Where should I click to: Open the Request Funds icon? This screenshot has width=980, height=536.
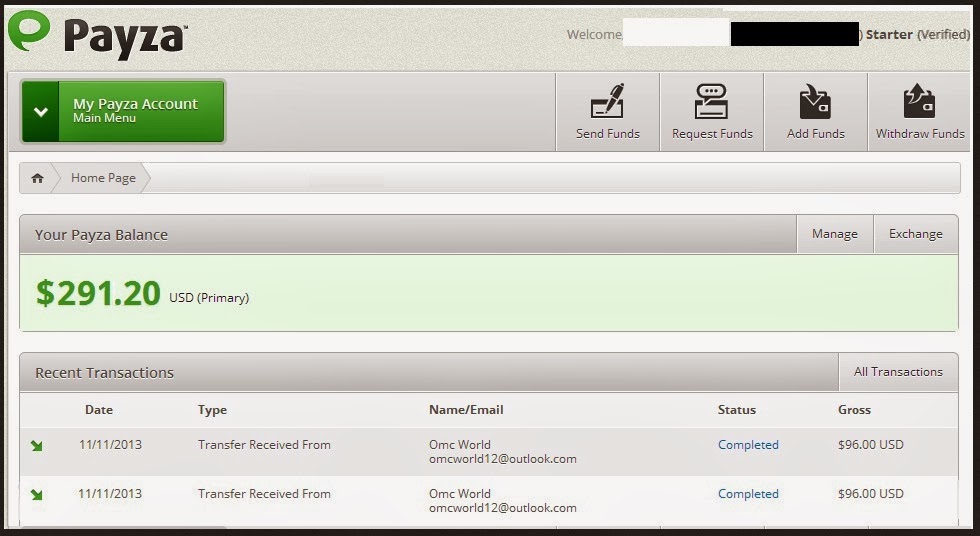click(x=711, y=101)
